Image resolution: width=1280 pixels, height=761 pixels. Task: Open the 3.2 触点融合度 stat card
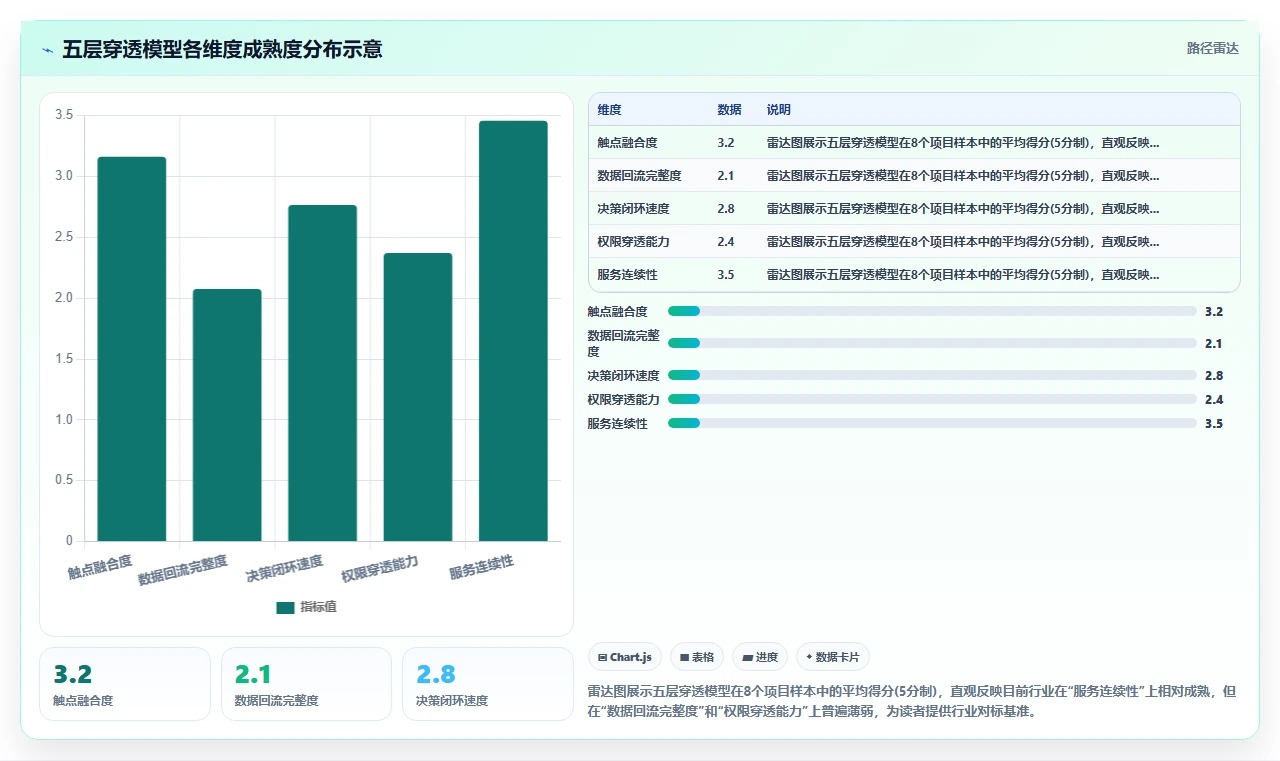point(125,684)
